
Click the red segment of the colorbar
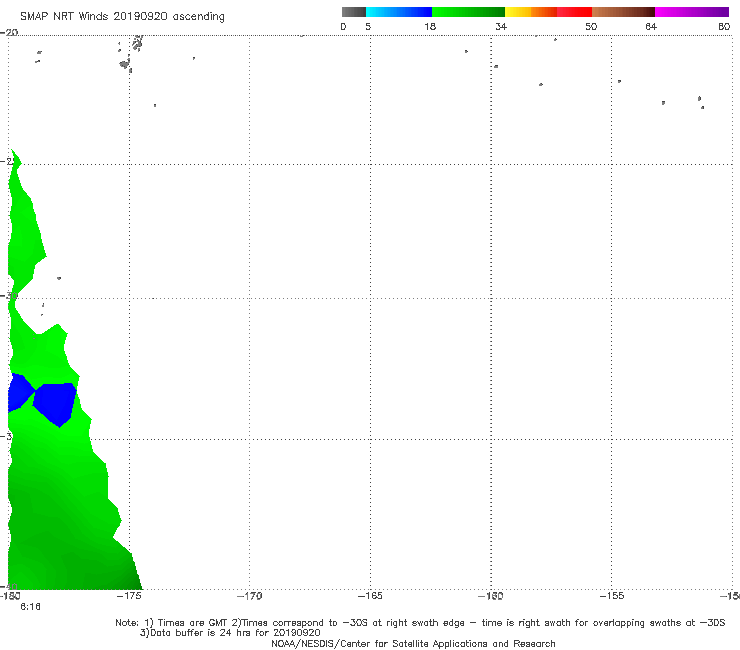point(574,12)
